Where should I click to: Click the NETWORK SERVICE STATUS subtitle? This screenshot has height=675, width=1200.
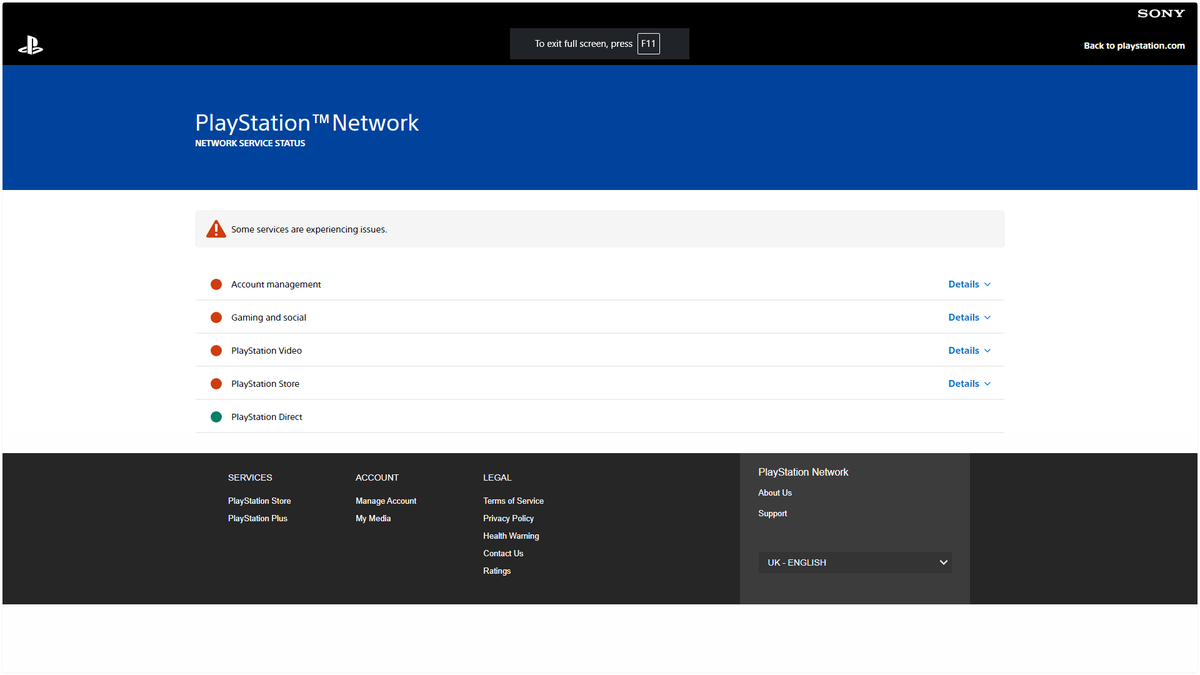pyautogui.click(x=250, y=143)
